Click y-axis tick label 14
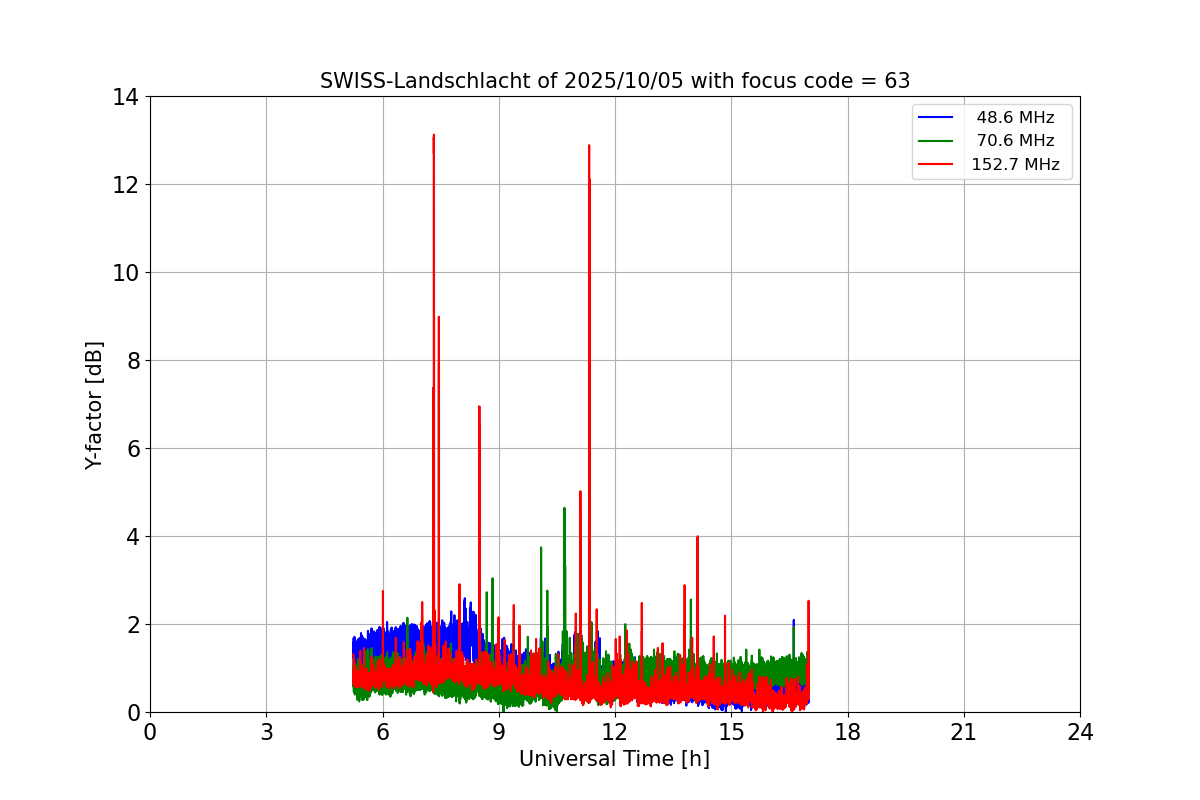The image size is (1200, 800). (125, 97)
